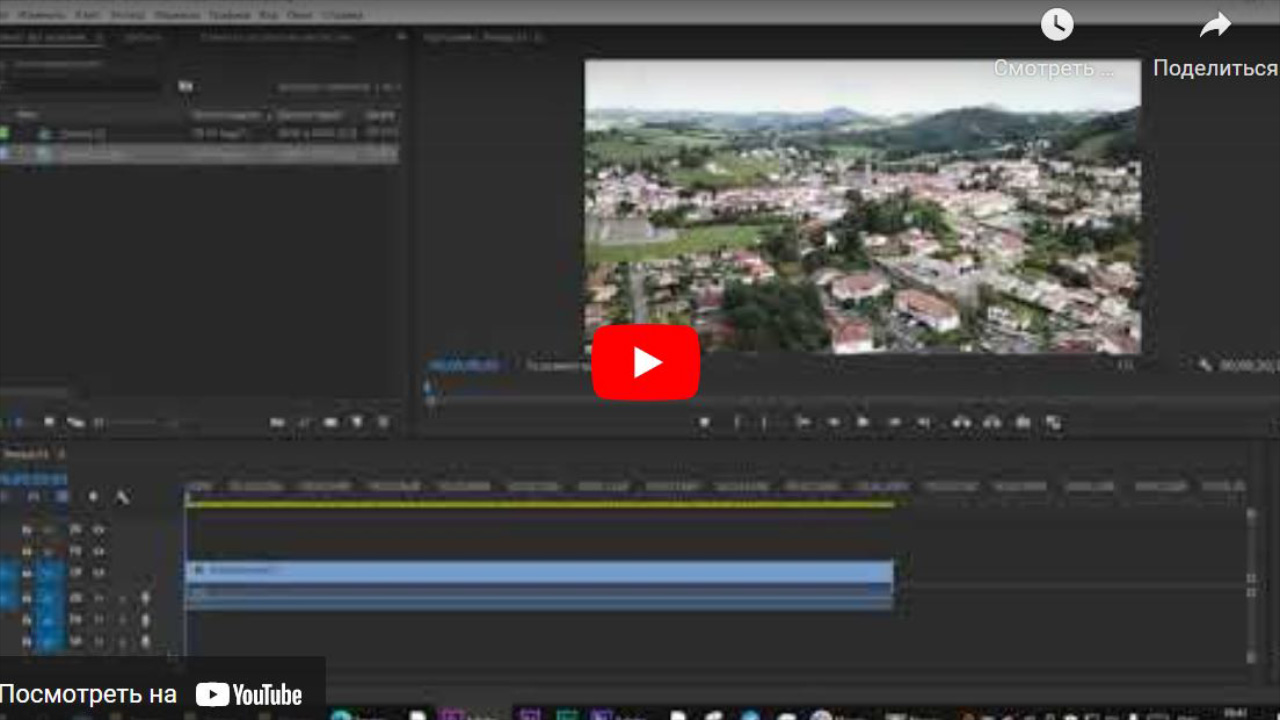Click New Item icon in Project panel
This screenshot has width=1280, height=720.
pos(357,423)
